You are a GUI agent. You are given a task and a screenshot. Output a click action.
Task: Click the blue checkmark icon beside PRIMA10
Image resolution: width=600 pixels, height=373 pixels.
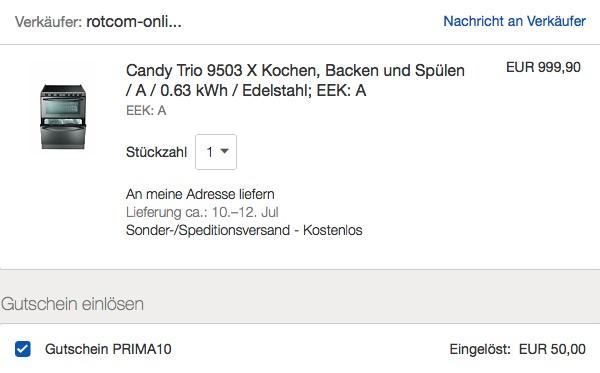point(23,349)
